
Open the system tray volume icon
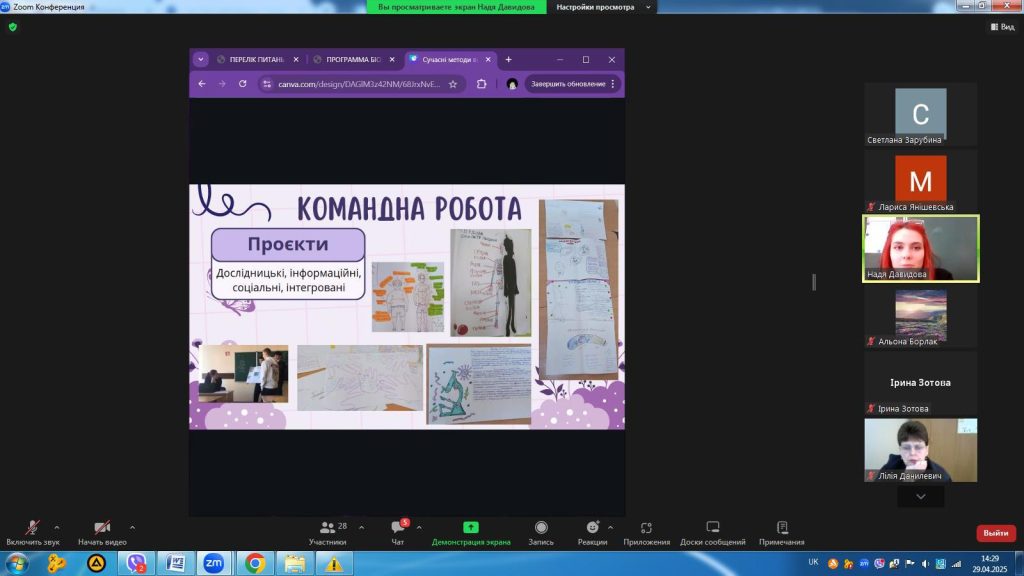(925, 564)
